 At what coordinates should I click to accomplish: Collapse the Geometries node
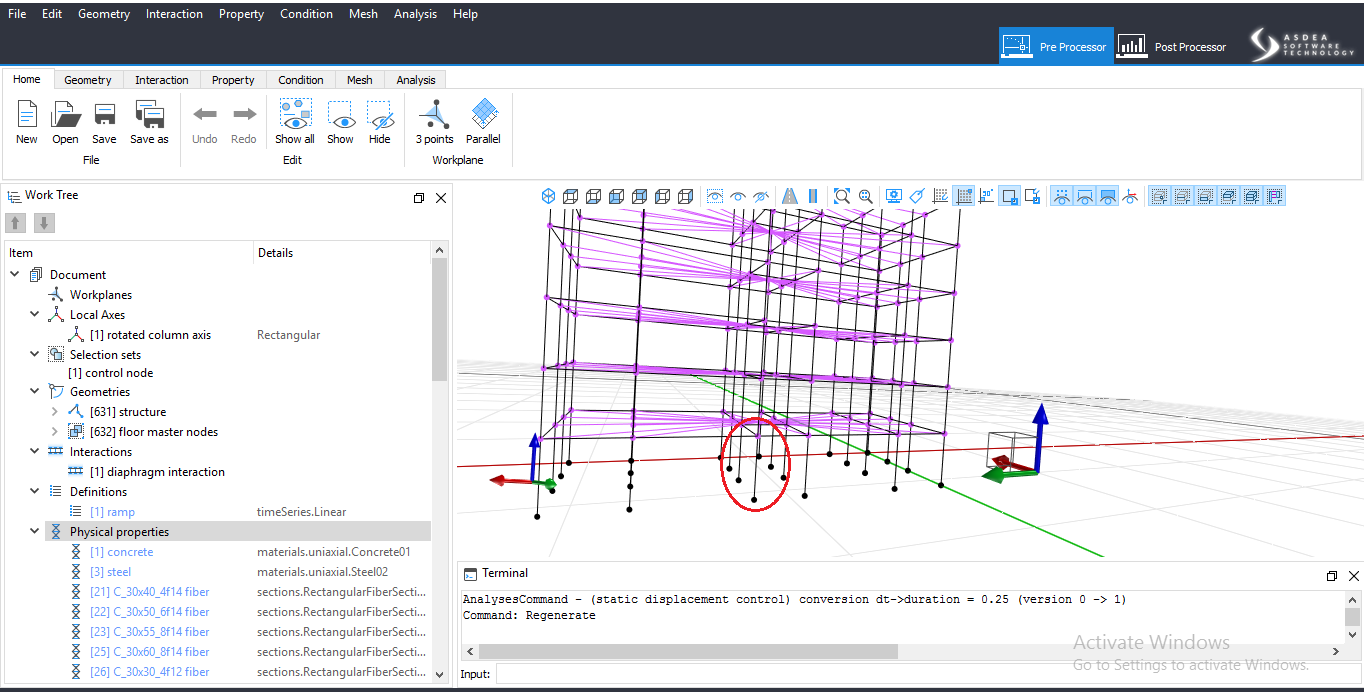click(x=35, y=392)
